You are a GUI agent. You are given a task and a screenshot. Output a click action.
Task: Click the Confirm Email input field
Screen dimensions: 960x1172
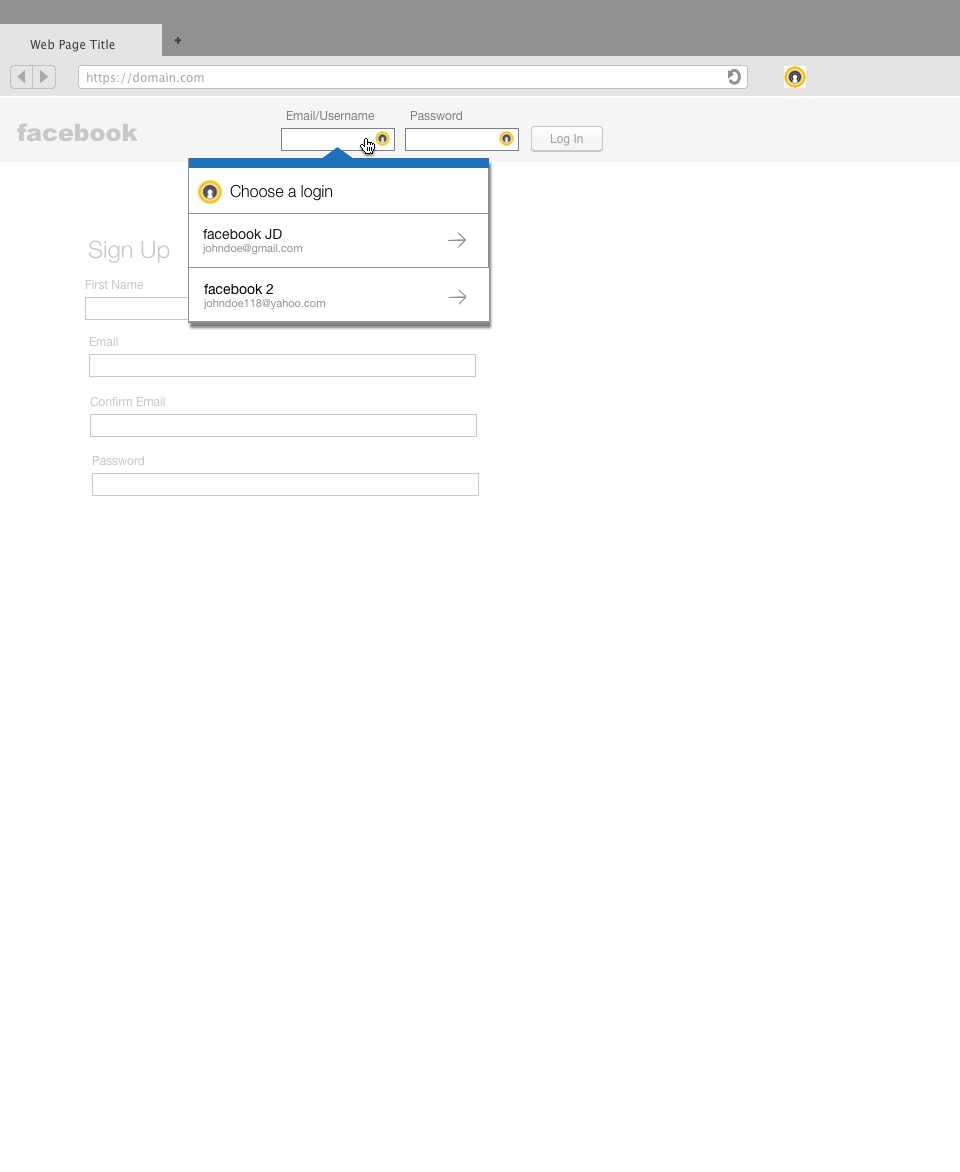pos(283,425)
